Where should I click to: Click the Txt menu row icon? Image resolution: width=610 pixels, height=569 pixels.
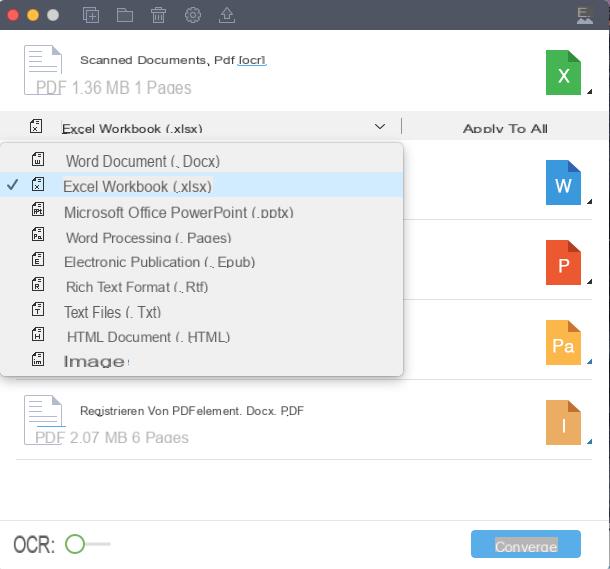pyautogui.click(x=38, y=310)
